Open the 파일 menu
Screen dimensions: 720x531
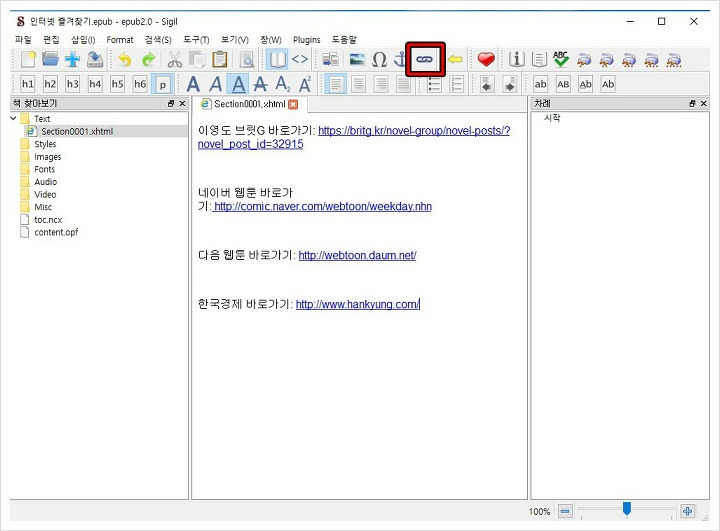point(23,40)
